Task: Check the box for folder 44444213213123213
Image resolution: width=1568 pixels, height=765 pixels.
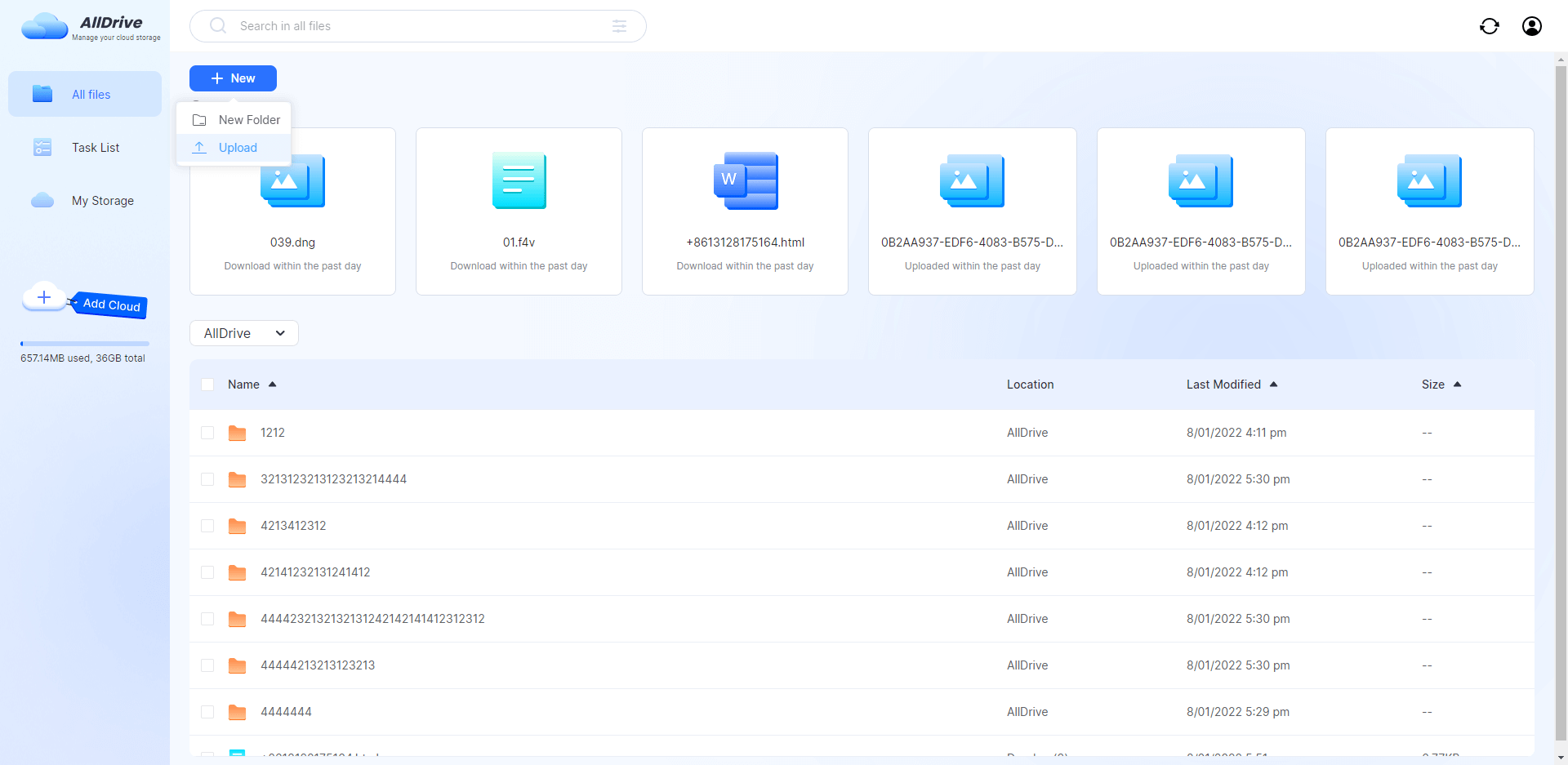Action: [207, 665]
